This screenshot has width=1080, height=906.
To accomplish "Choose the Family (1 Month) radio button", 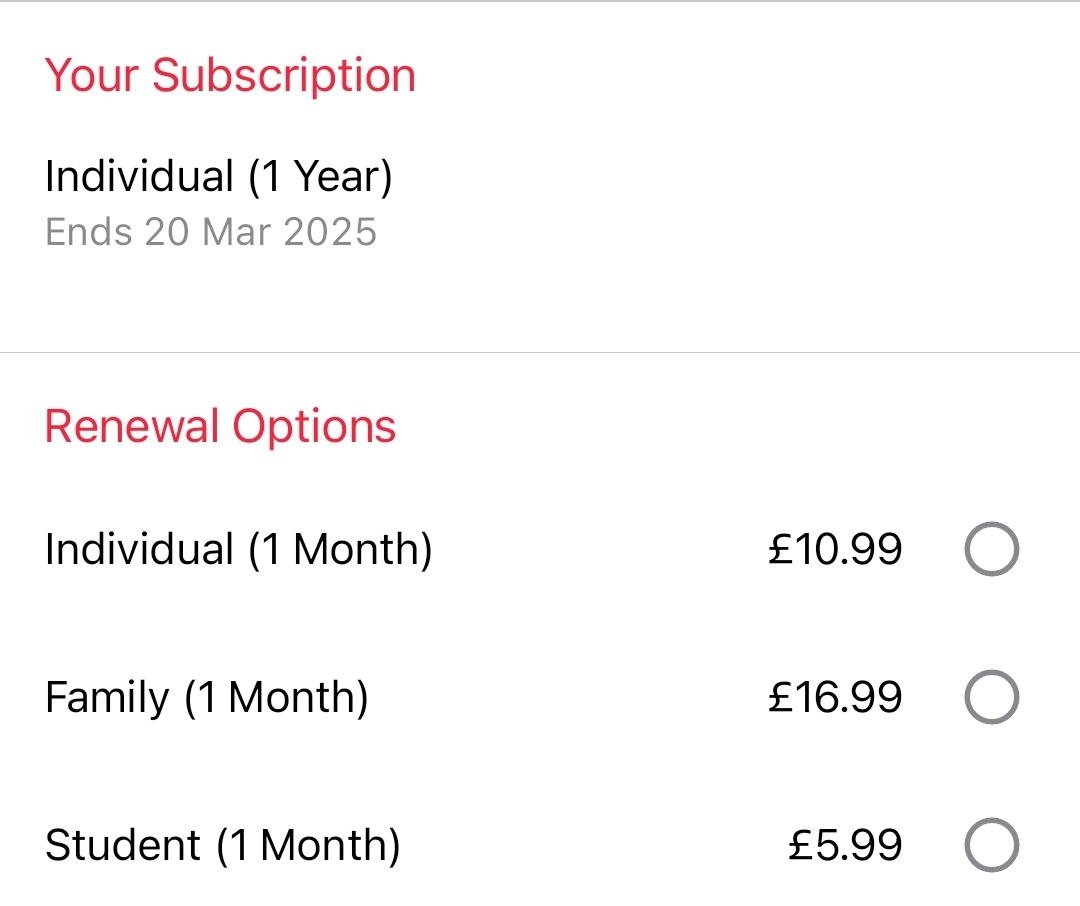I will click(x=991, y=697).
